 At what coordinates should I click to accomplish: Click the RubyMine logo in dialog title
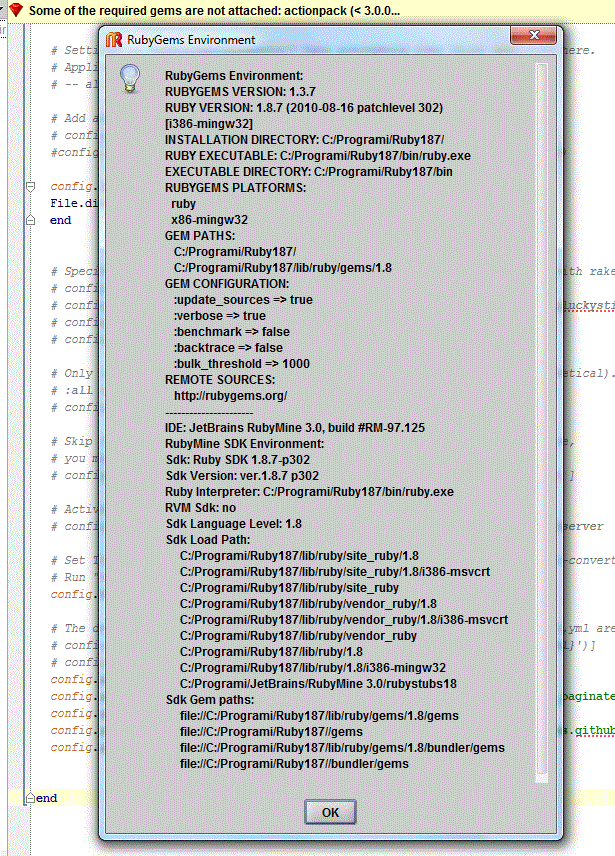point(114,40)
